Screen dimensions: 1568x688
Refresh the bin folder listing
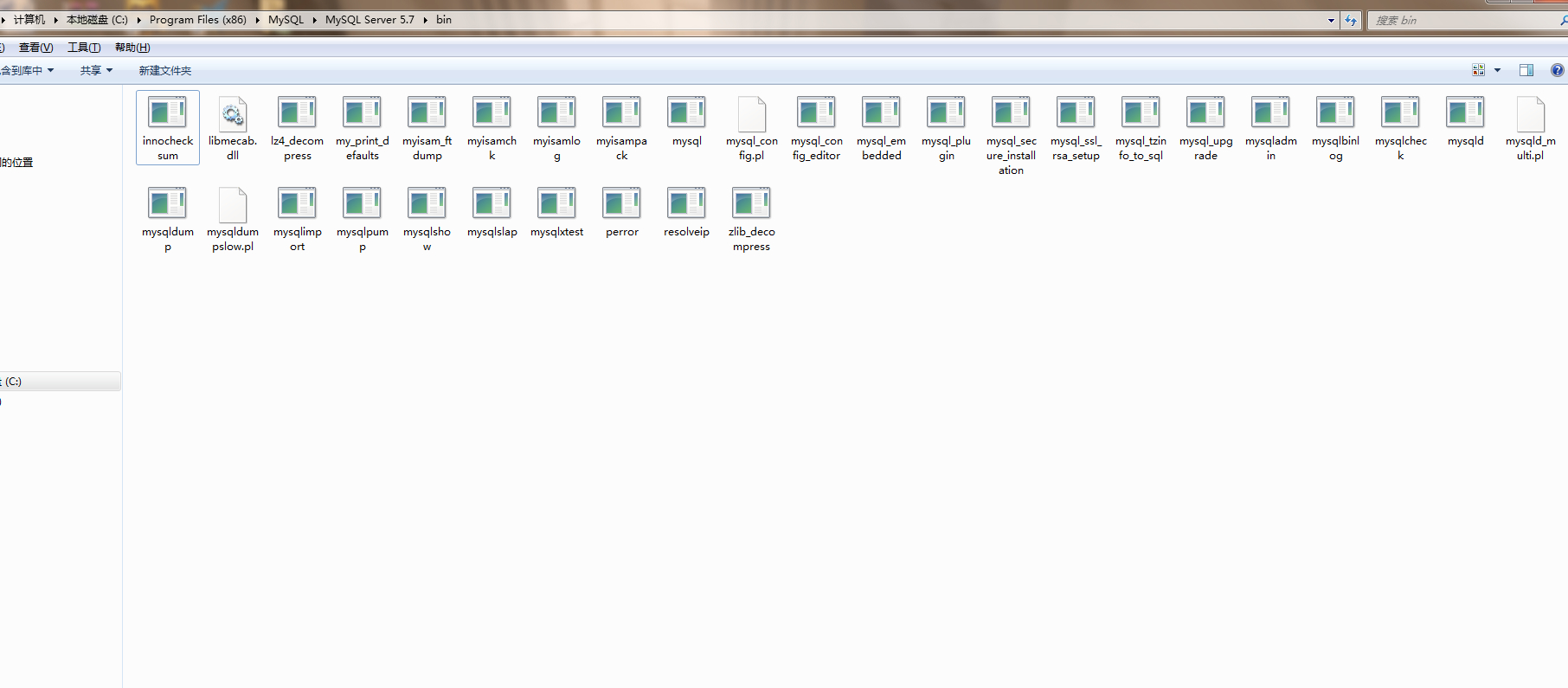[1351, 20]
